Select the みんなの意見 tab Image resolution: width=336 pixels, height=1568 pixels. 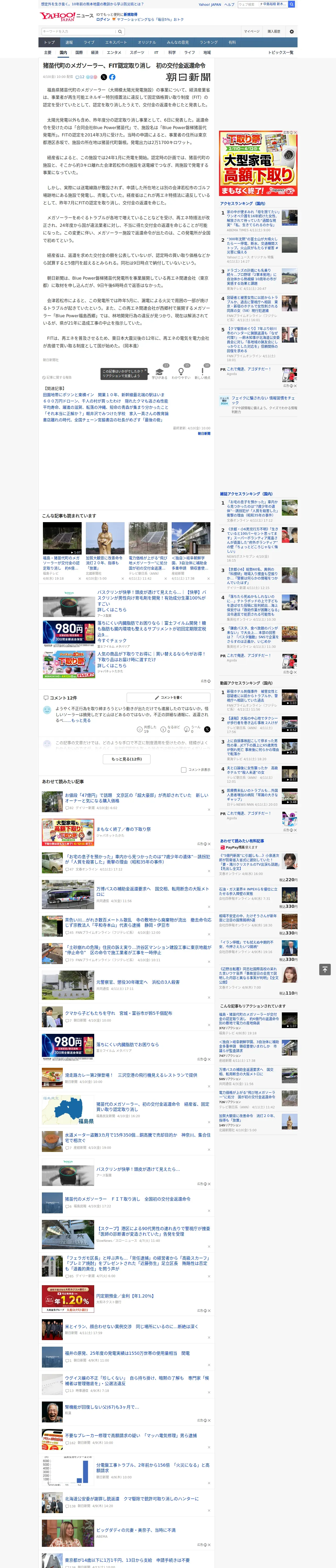177,43
